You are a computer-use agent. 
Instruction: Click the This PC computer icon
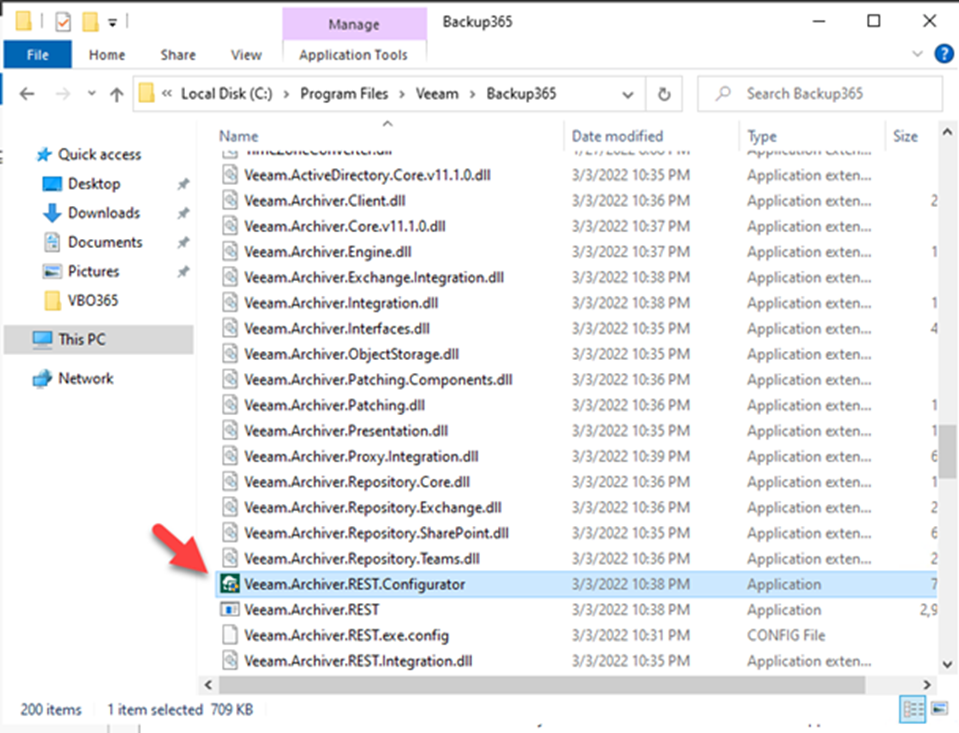click(x=42, y=340)
